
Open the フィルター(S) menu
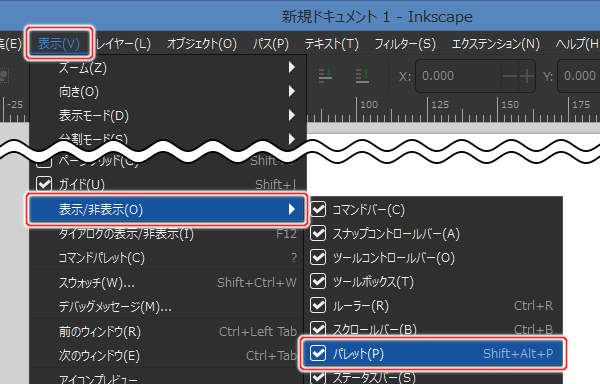(405, 44)
